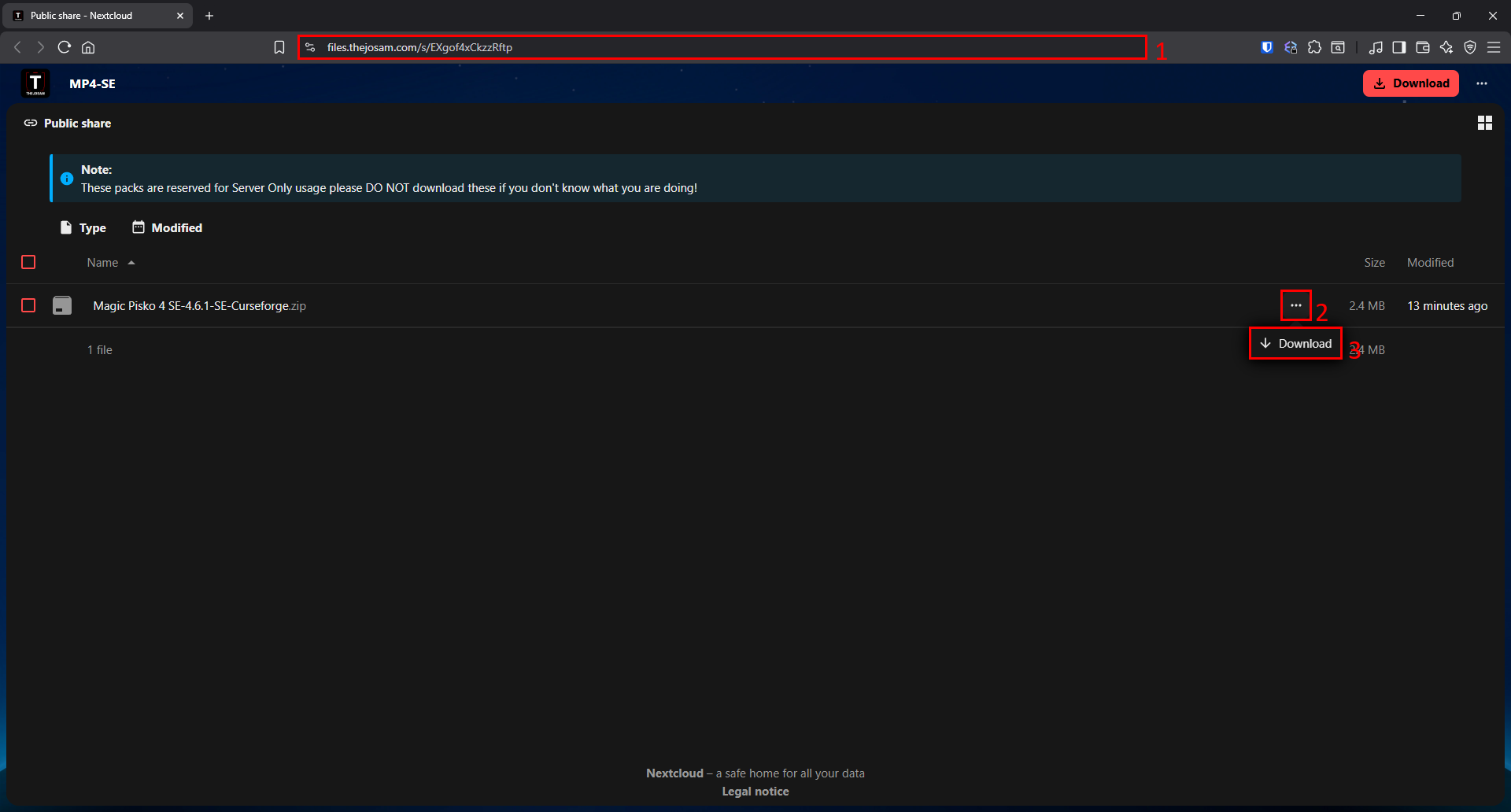Check the select-all checkbox above the file list

tap(28, 262)
